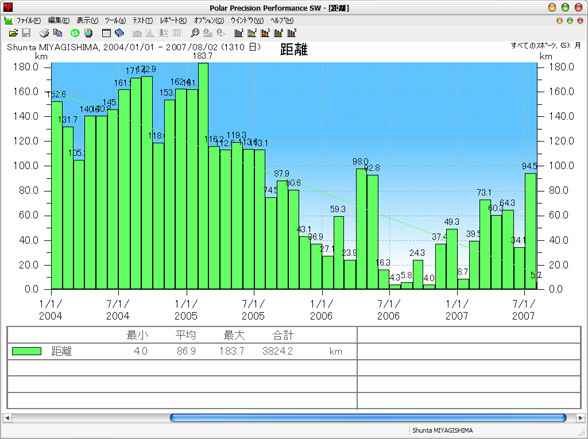Click the report chart icon numbered 5

[291, 33]
